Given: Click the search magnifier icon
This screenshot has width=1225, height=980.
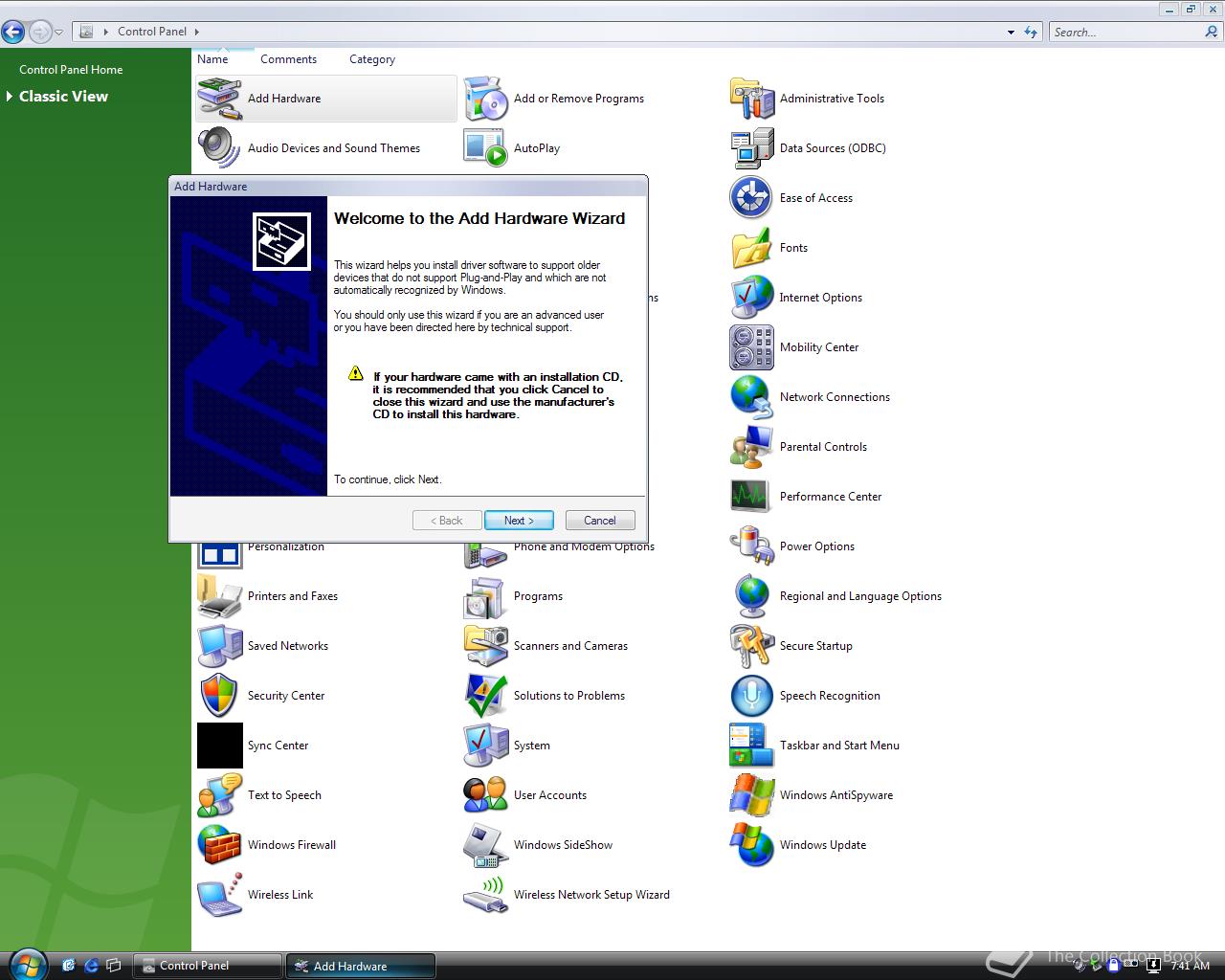Looking at the screenshot, I should (x=1212, y=32).
